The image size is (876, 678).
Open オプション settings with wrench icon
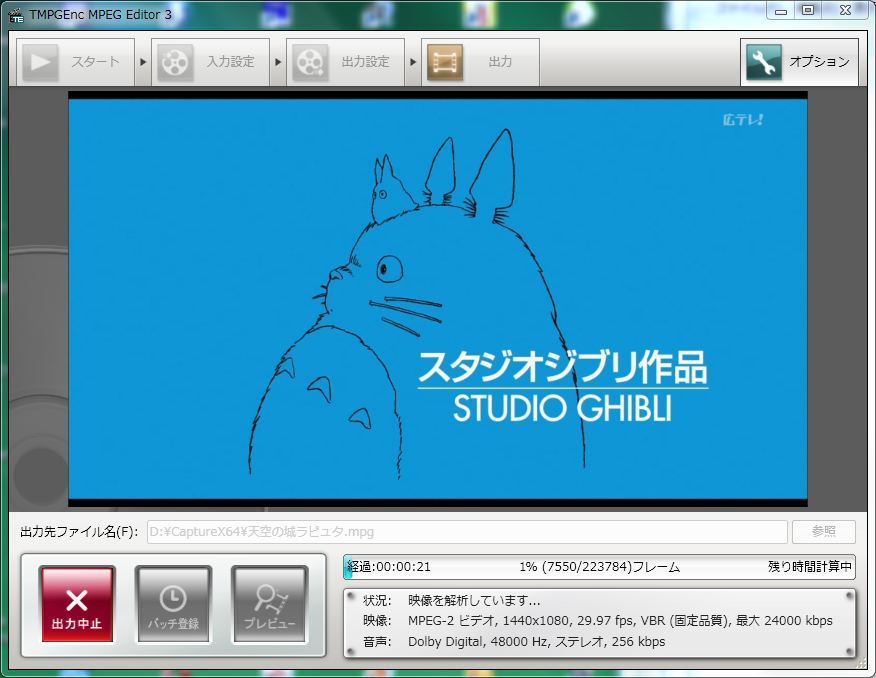pos(799,62)
